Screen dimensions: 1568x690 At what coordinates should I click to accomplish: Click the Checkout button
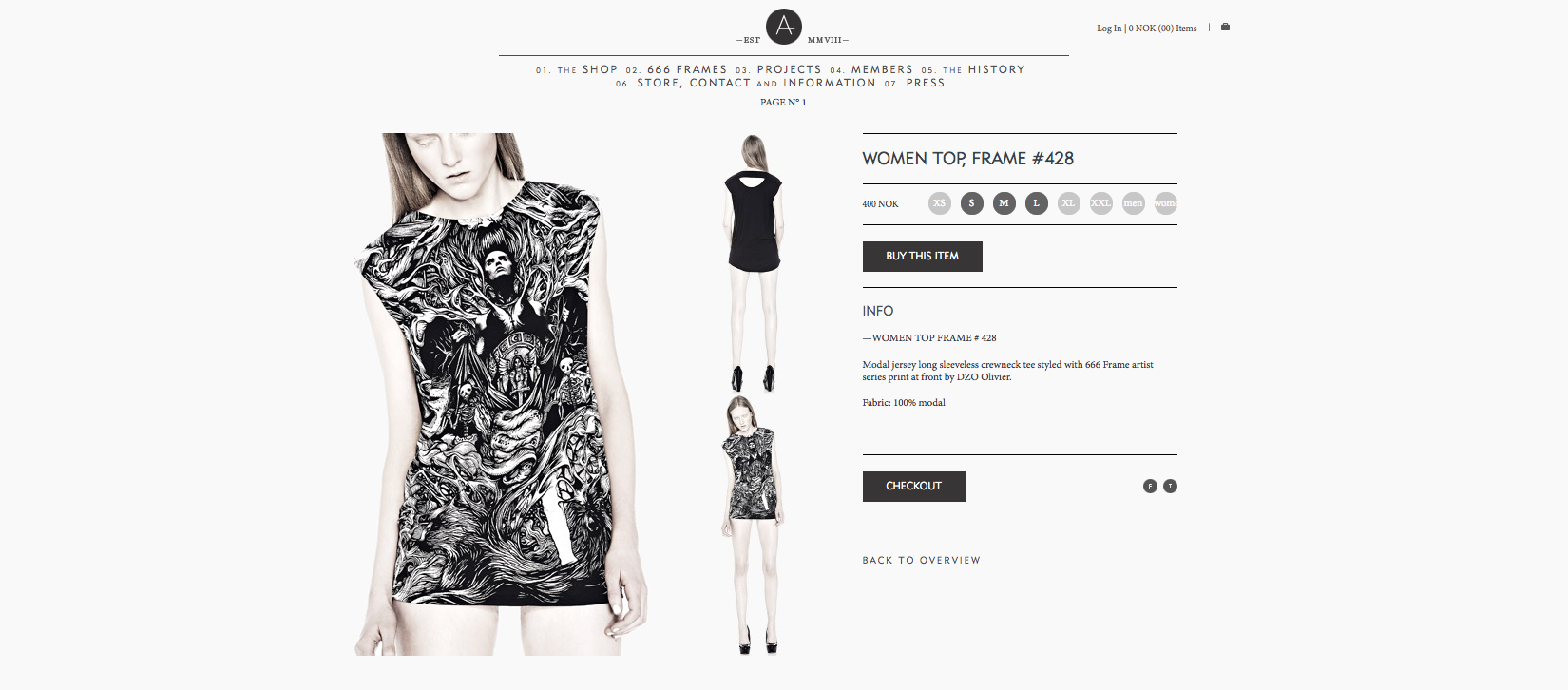(x=913, y=487)
